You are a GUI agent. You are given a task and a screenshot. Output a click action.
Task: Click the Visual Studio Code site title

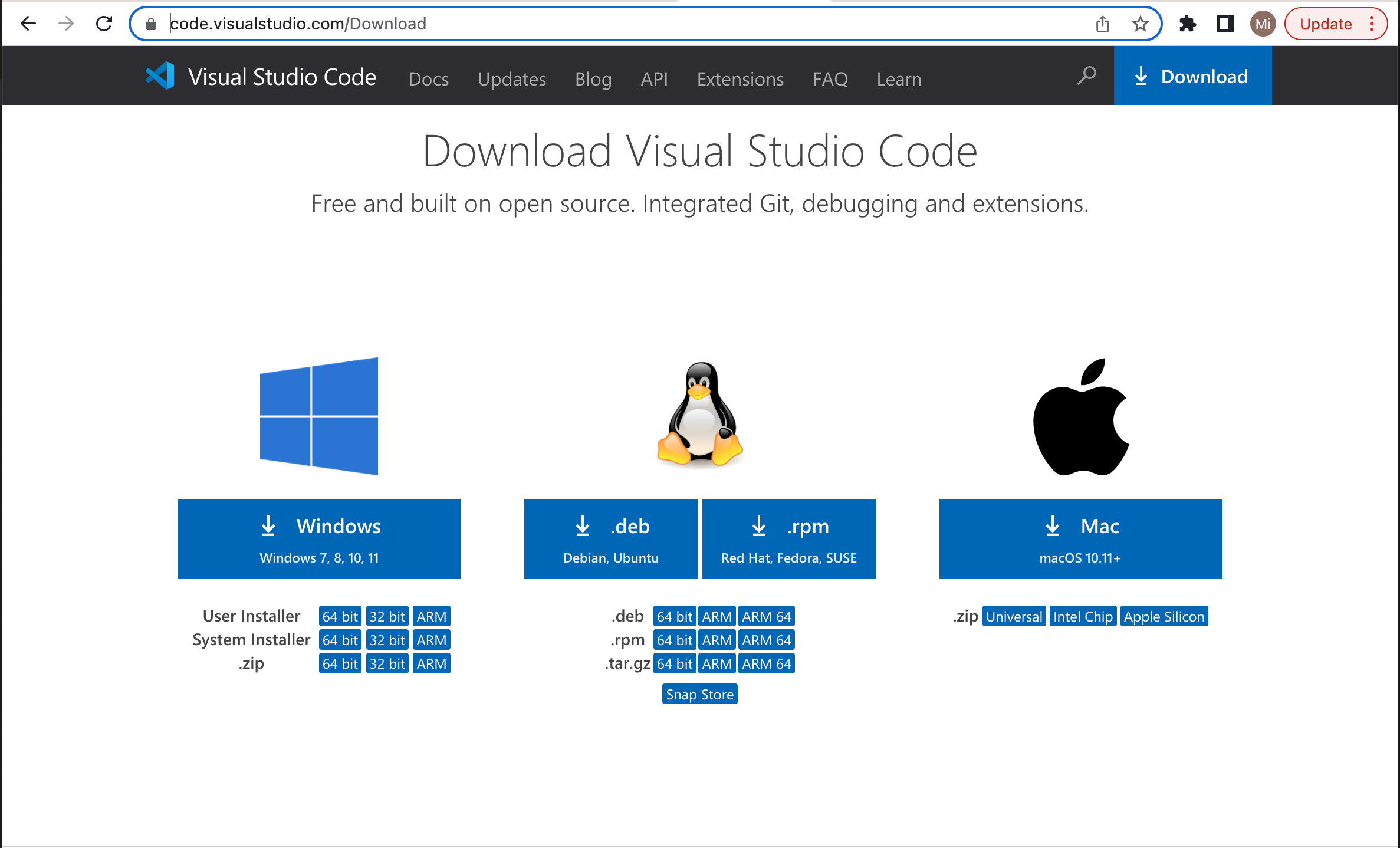282,77
